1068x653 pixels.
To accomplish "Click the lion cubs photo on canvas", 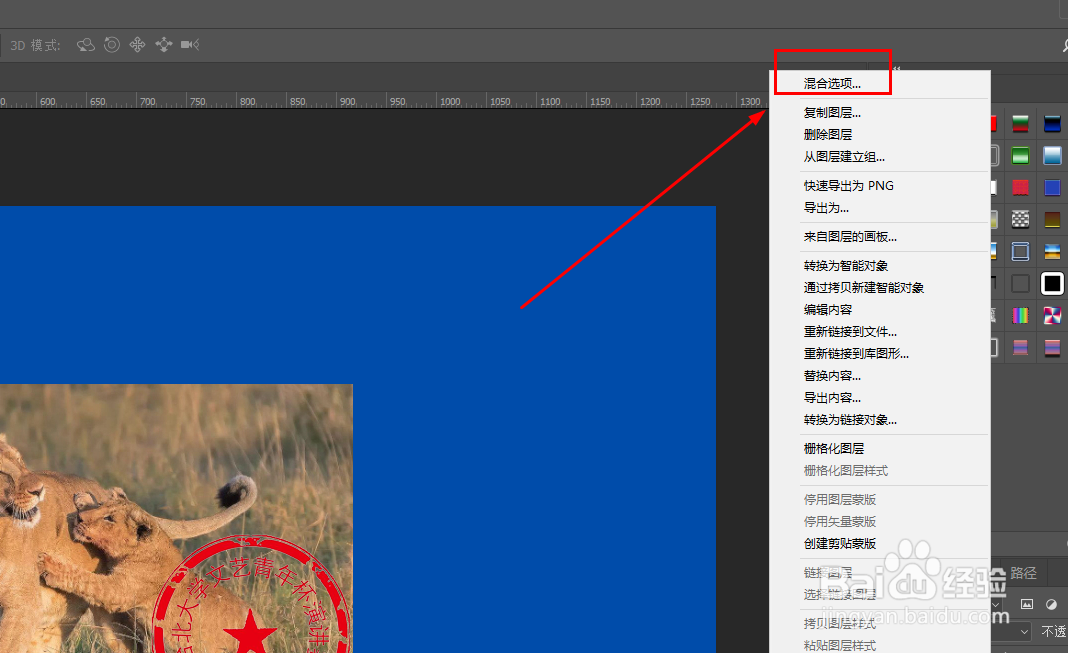I will tap(176, 518).
